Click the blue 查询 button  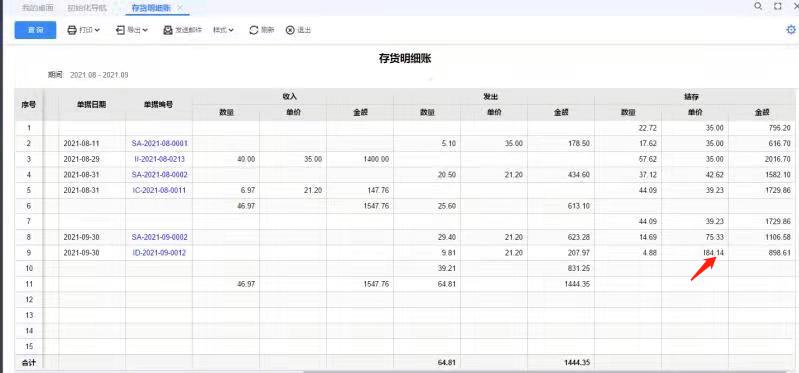click(x=35, y=30)
